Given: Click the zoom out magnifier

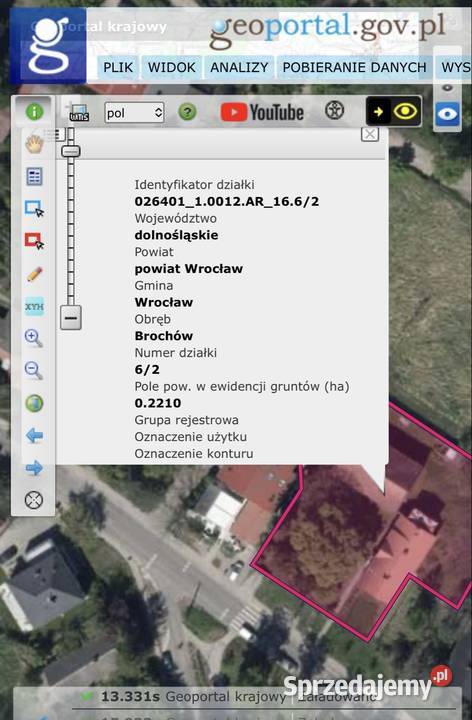Looking at the screenshot, I should click(x=34, y=370).
